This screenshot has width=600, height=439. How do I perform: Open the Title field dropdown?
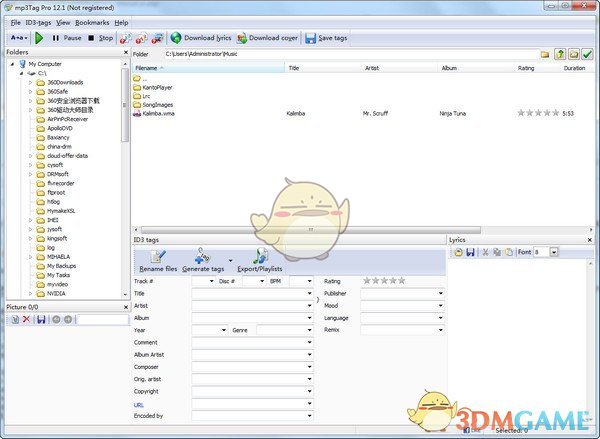point(310,294)
